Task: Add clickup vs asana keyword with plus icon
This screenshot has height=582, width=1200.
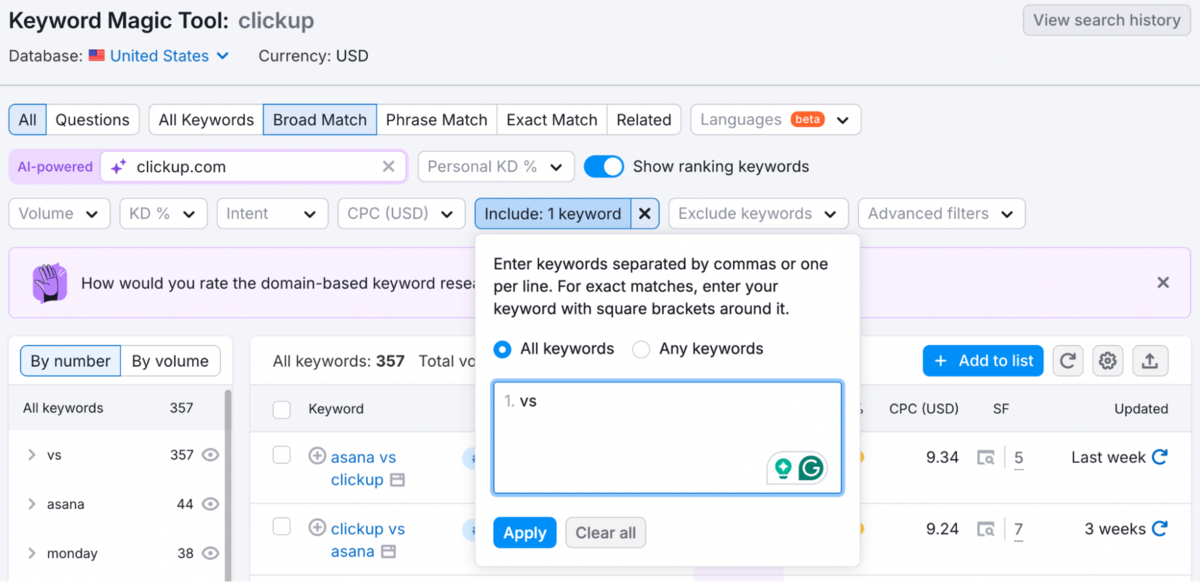Action: [317, 527]
